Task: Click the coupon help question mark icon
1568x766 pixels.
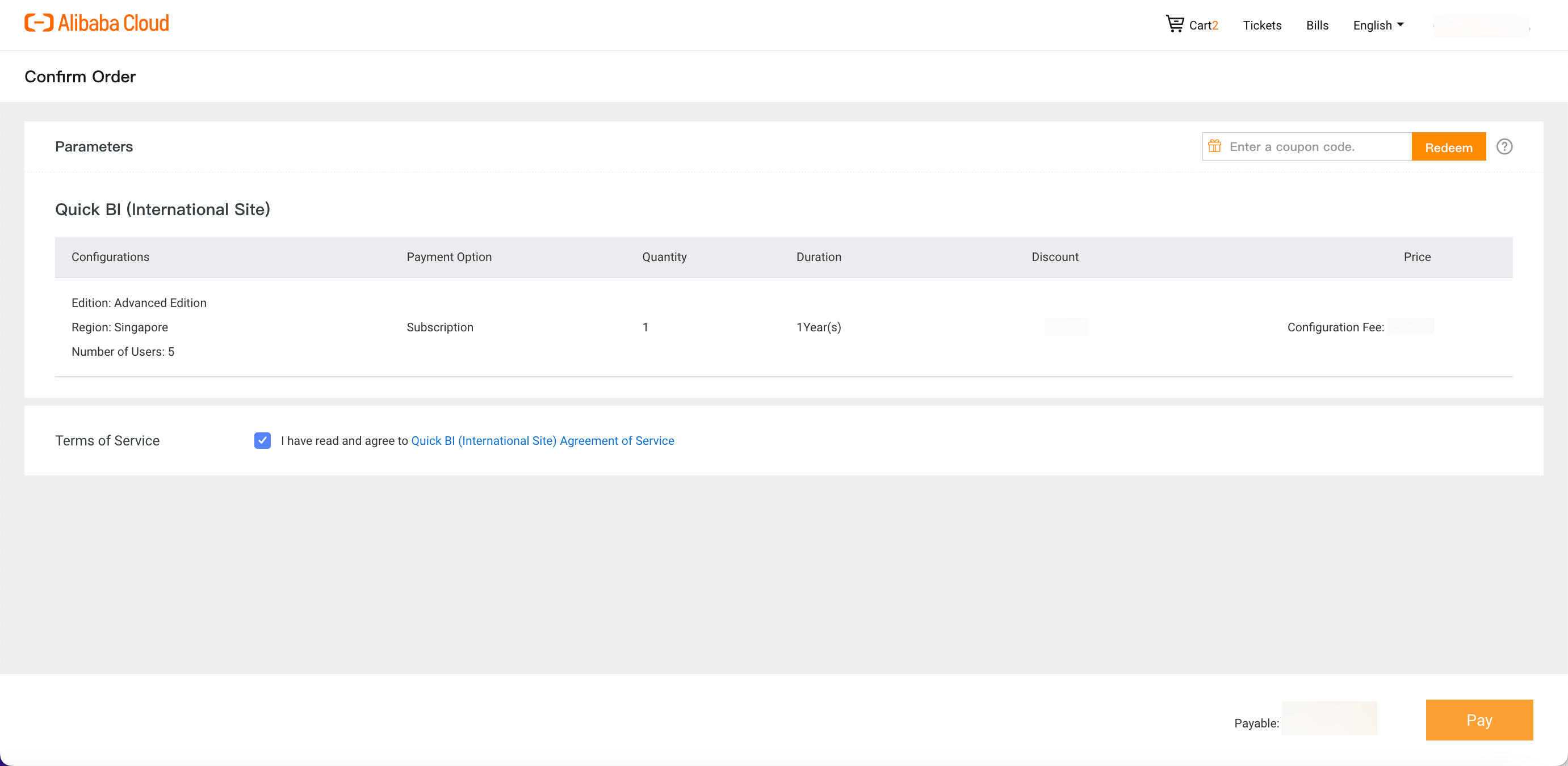Action: [1504, 146]
